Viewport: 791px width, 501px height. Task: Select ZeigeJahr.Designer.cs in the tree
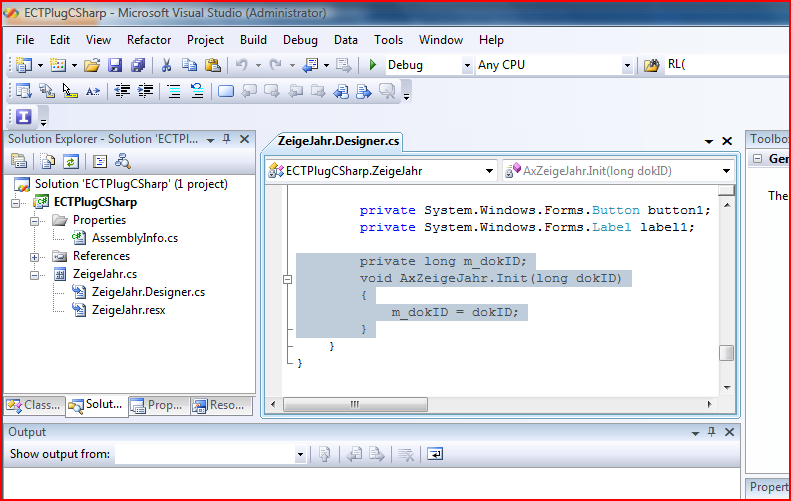click(x=148, y=292)
